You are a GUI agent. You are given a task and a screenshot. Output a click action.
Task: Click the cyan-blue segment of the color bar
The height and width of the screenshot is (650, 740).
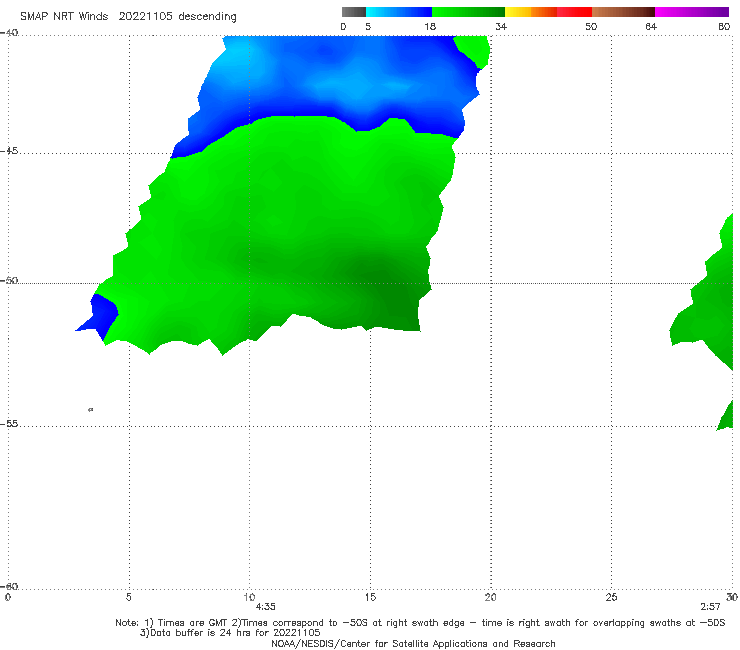tap(399, 12)
